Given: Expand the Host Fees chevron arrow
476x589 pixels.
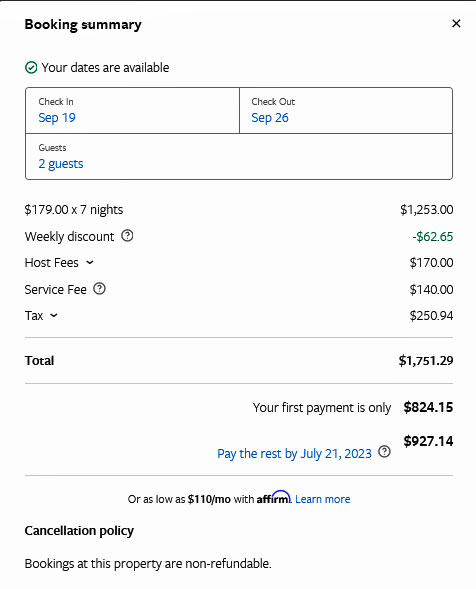Looking at the screenshot, I should coord(89,263).
